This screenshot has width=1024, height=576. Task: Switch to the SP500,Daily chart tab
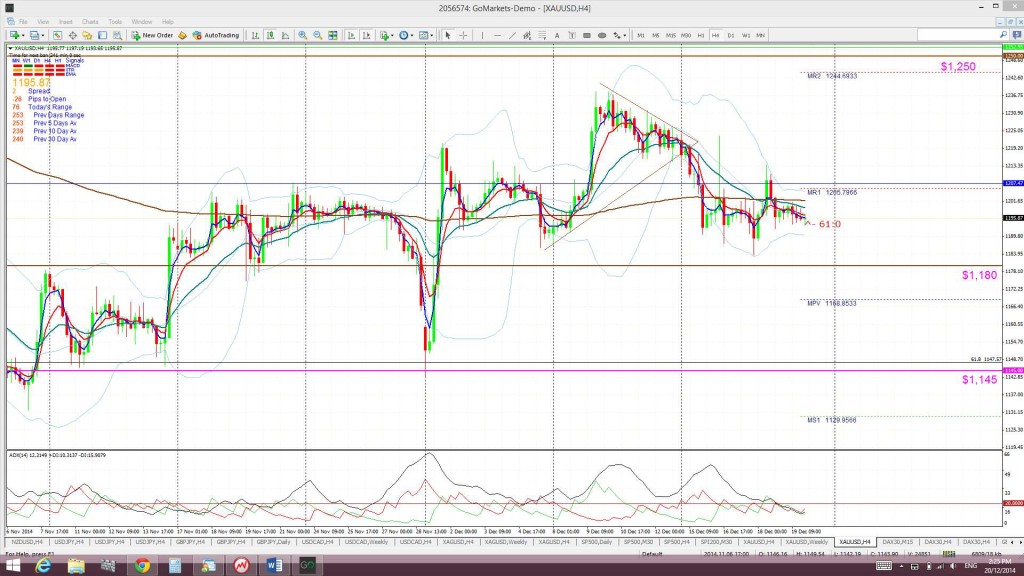coord(597,542)
